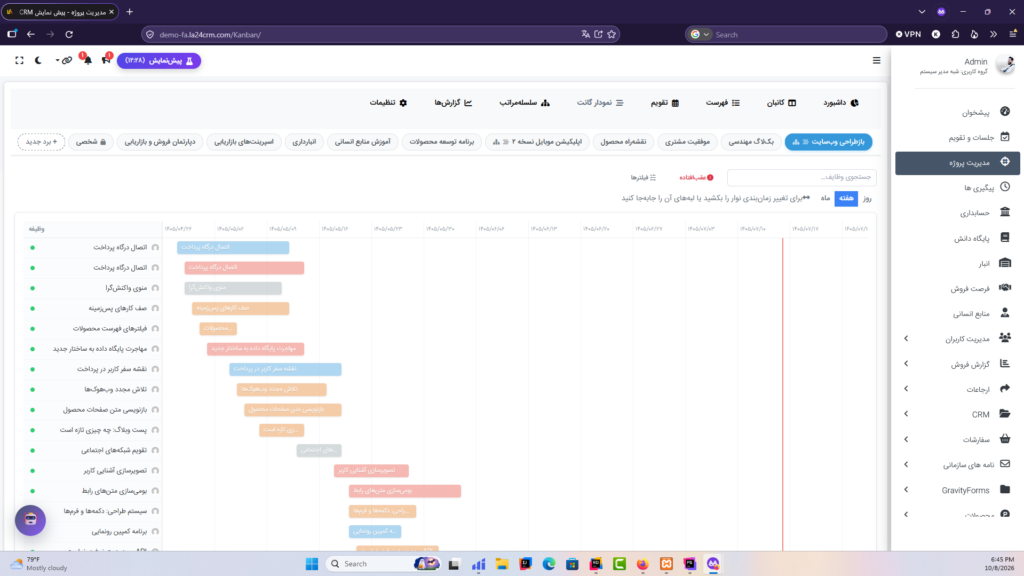Toggle dark mode with the moon icon
The image size is (1024, 576).
(38, 60)
